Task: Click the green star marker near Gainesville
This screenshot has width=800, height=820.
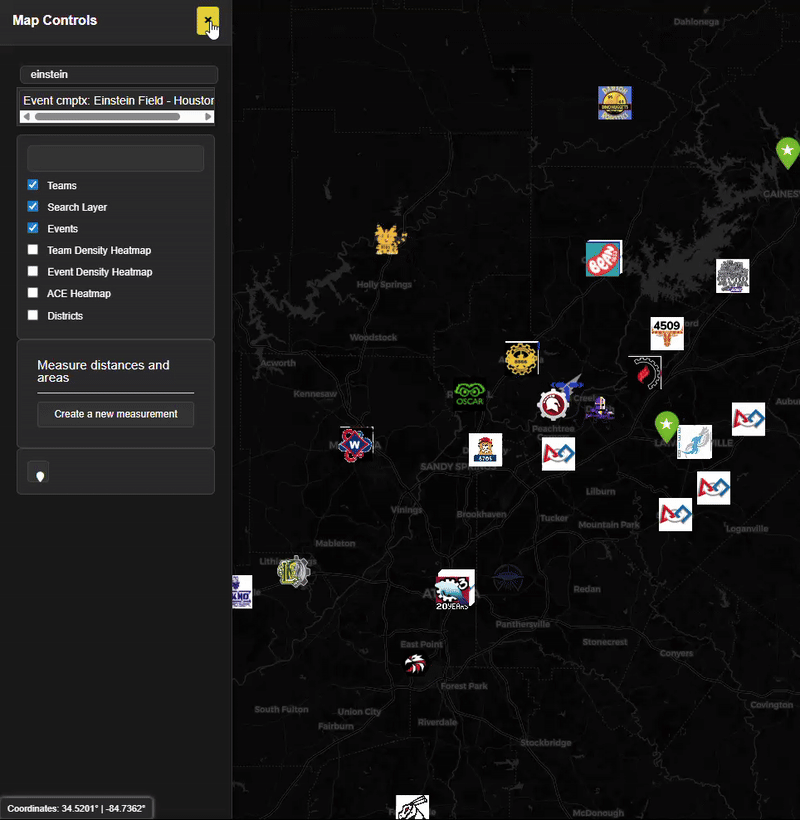Action: click(x=787, y=152)
